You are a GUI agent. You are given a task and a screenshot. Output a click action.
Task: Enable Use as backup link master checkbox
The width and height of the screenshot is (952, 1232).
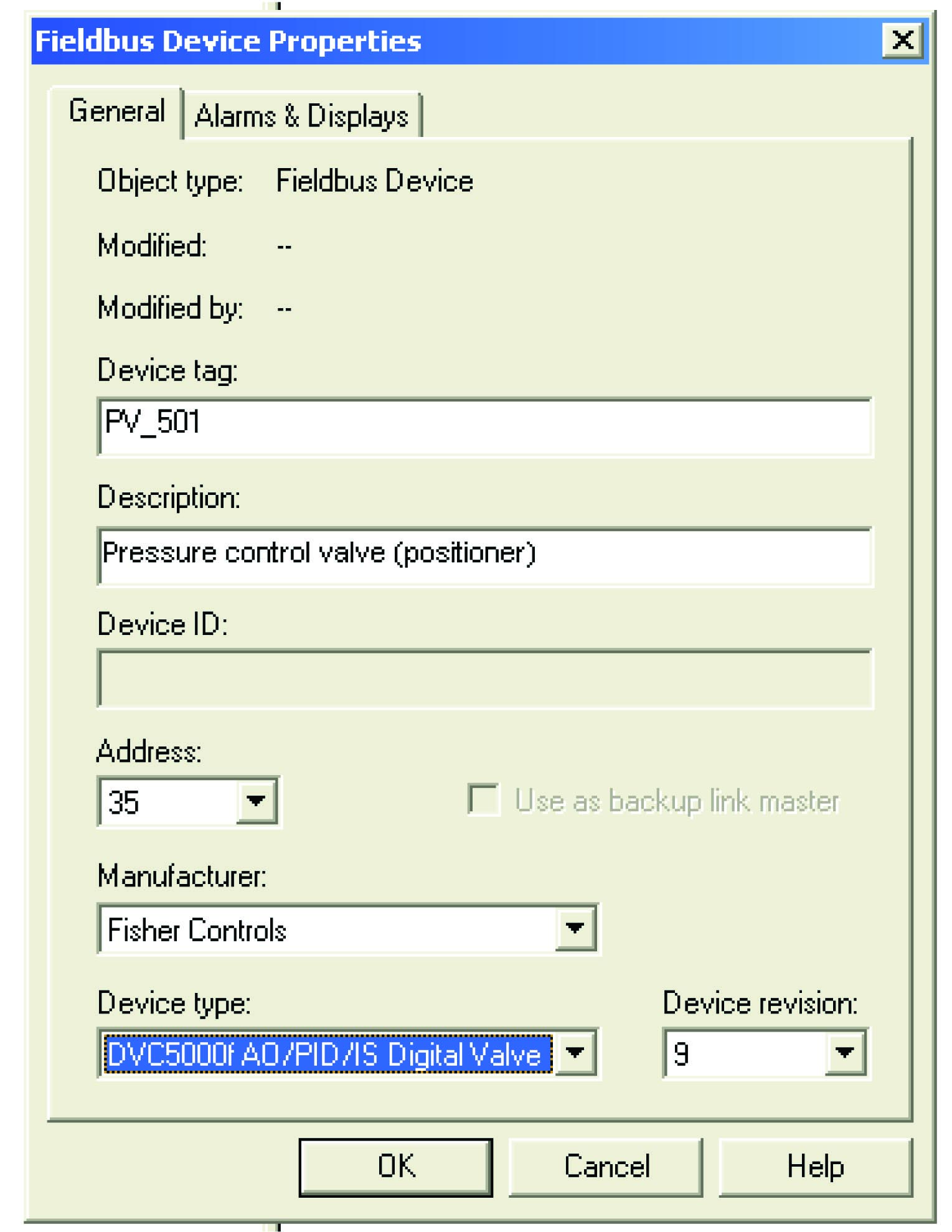coord(484,799)
